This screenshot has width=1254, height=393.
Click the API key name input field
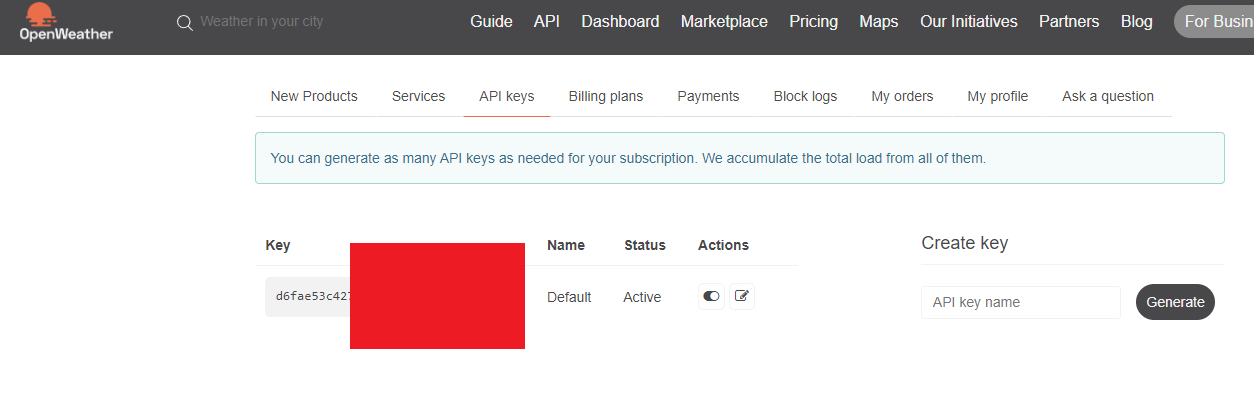click(x=1021, y=302)
